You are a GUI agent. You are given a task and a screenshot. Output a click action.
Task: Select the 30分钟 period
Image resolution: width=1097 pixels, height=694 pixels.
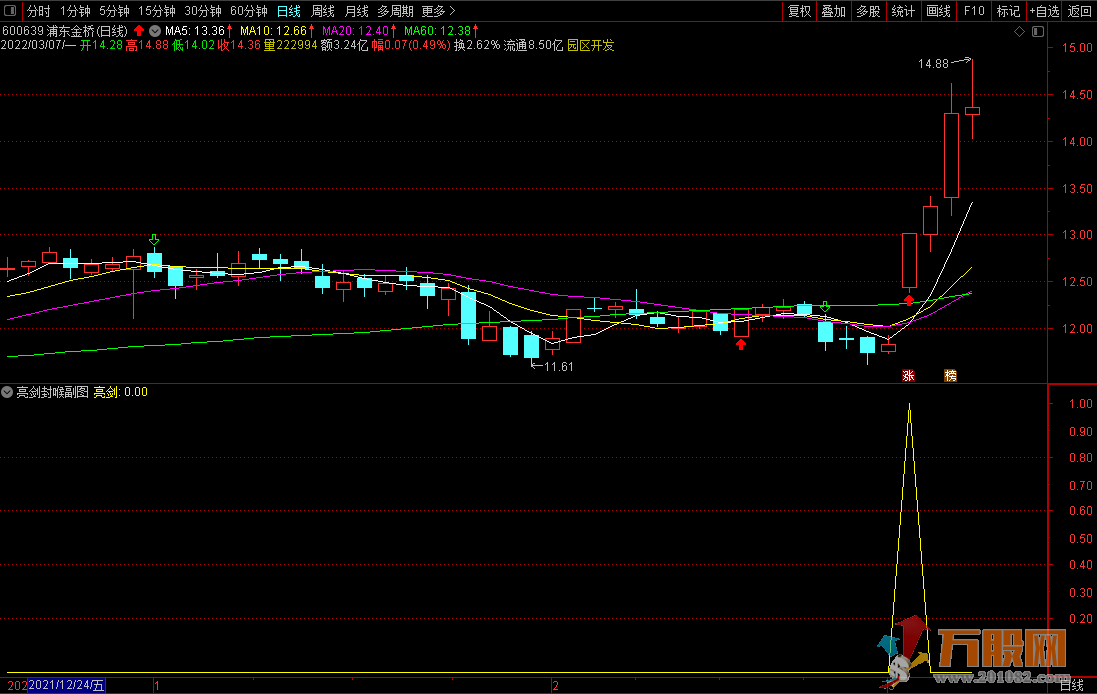coord(203,11)
